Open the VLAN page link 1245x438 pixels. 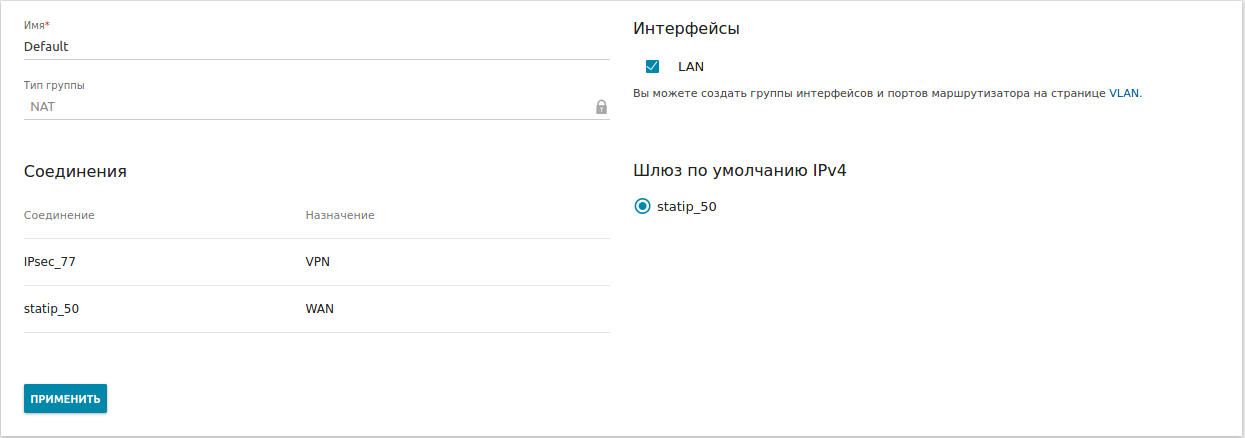(1123, 93)
